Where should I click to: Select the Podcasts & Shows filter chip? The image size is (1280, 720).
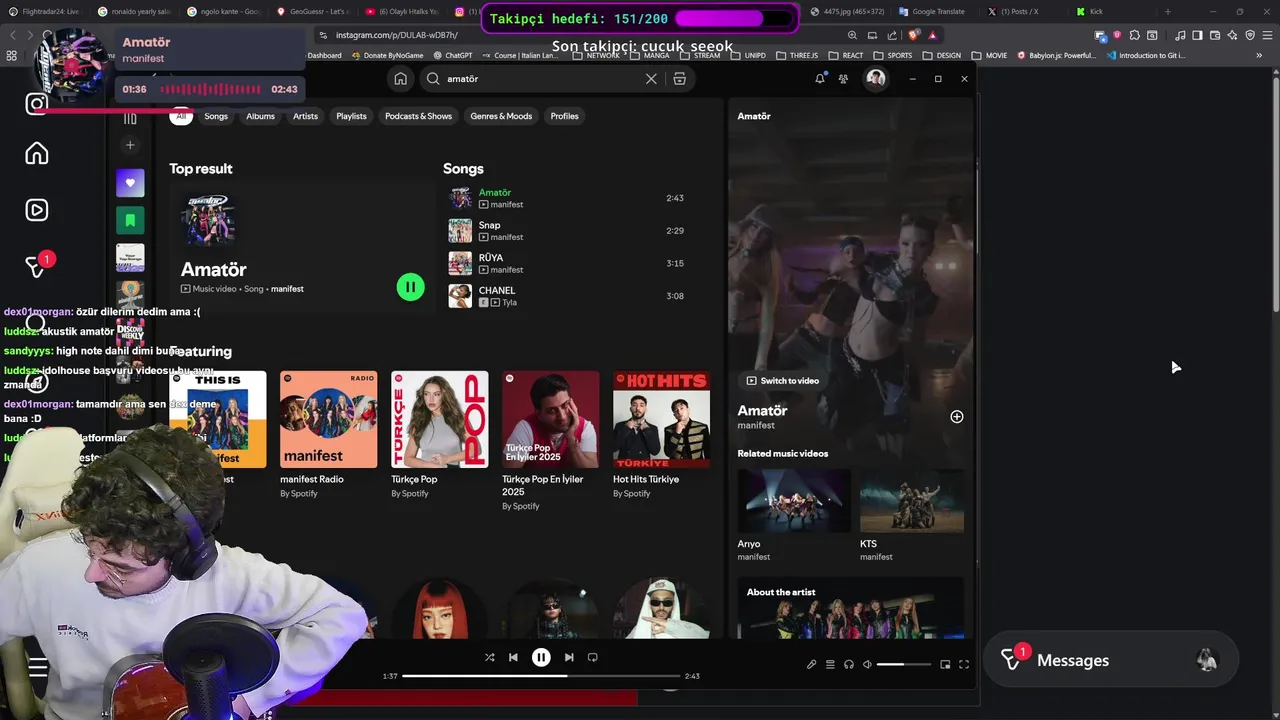(x=418, y=116)
